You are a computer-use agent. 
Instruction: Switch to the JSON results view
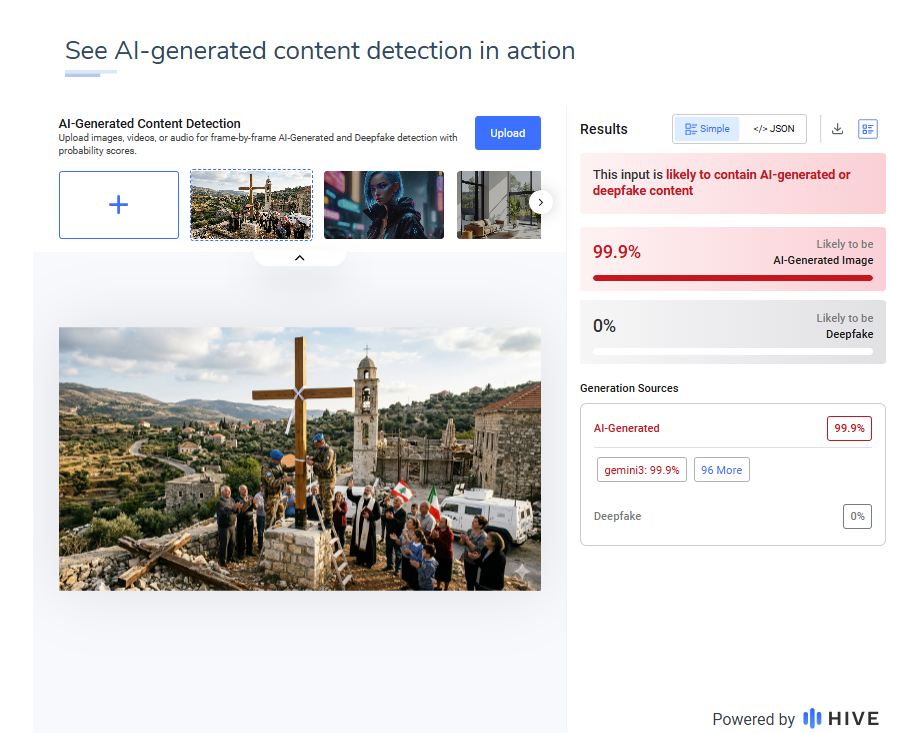click(773, 129)
